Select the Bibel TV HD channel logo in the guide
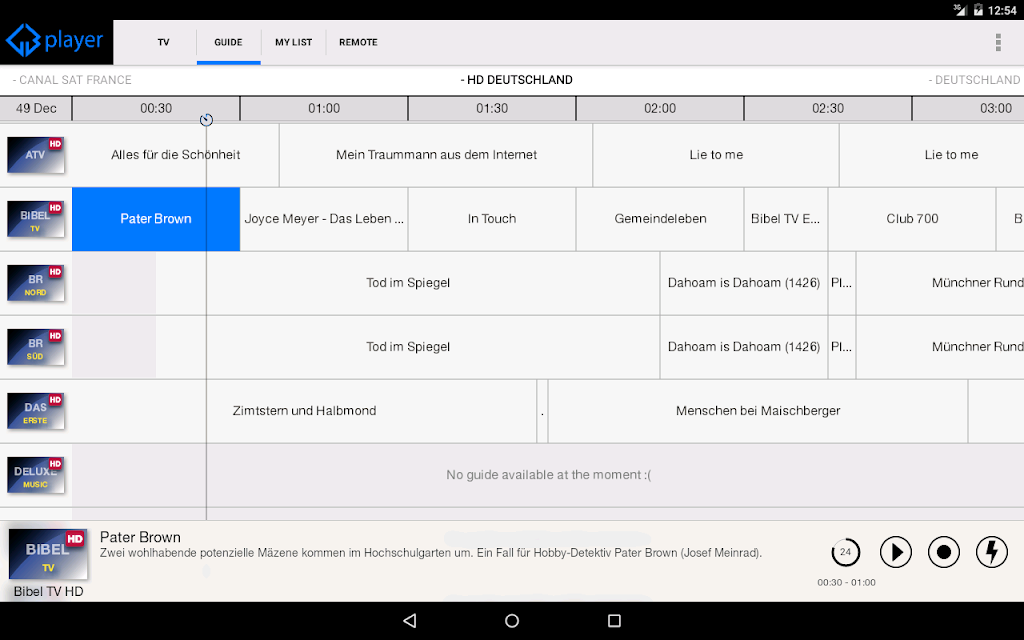 click(x=36, y=219)
